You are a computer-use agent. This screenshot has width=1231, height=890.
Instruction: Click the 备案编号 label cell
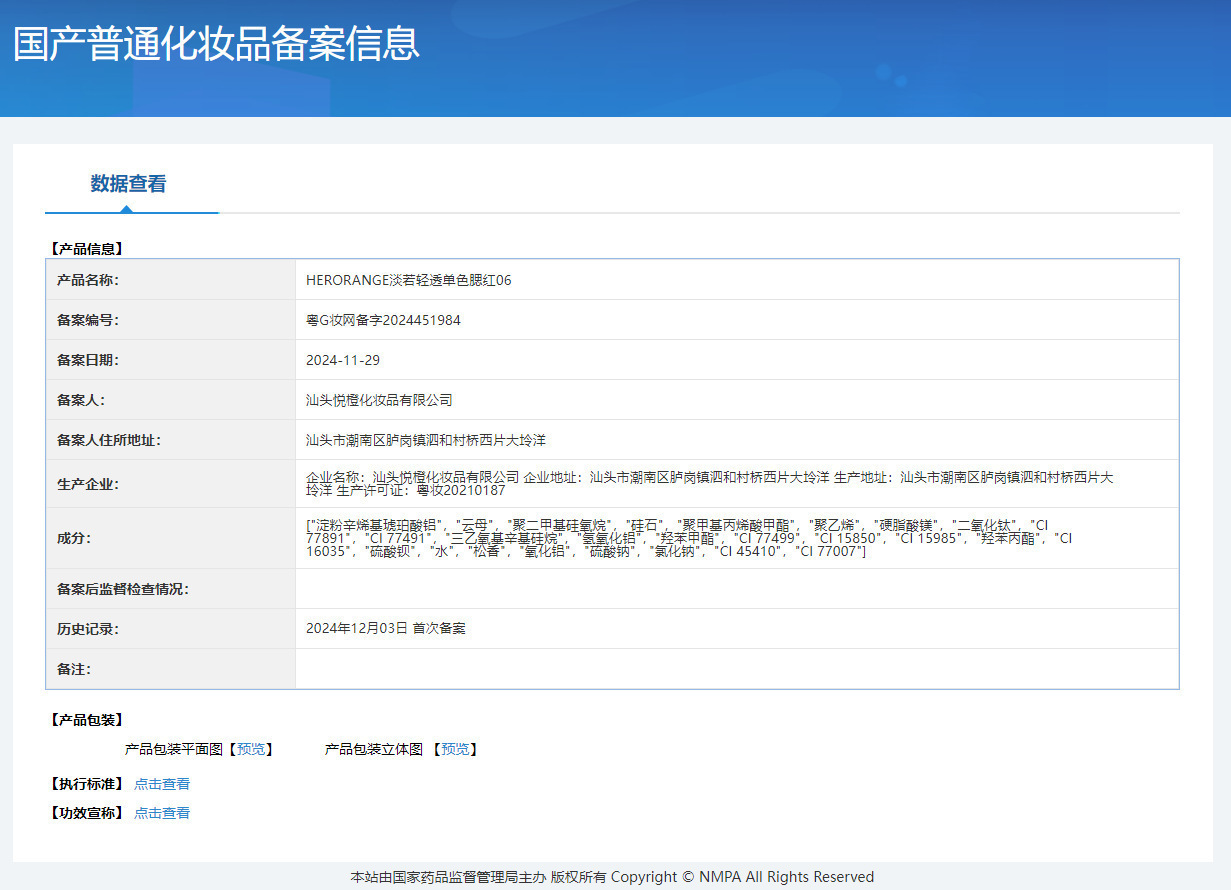171,320
